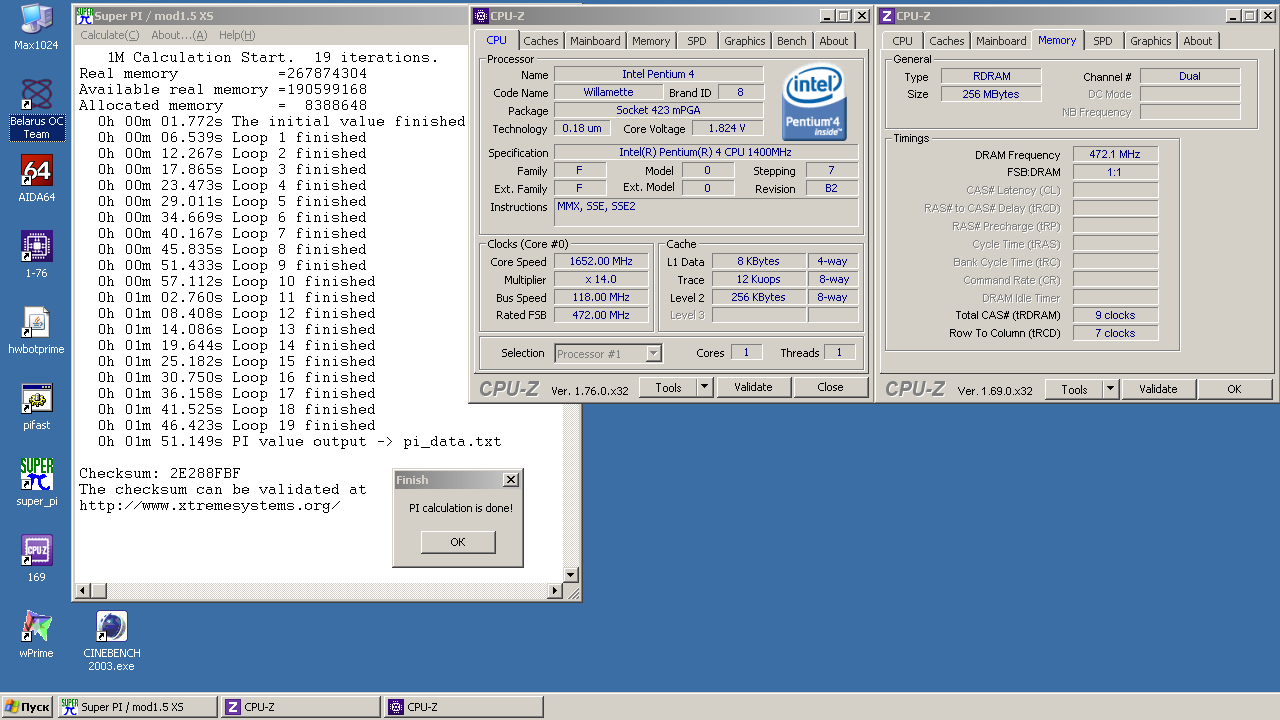1280x720 pixels.
Task: Click OK button in right CPU-Z window
Action: click(x=1234, y=389)
